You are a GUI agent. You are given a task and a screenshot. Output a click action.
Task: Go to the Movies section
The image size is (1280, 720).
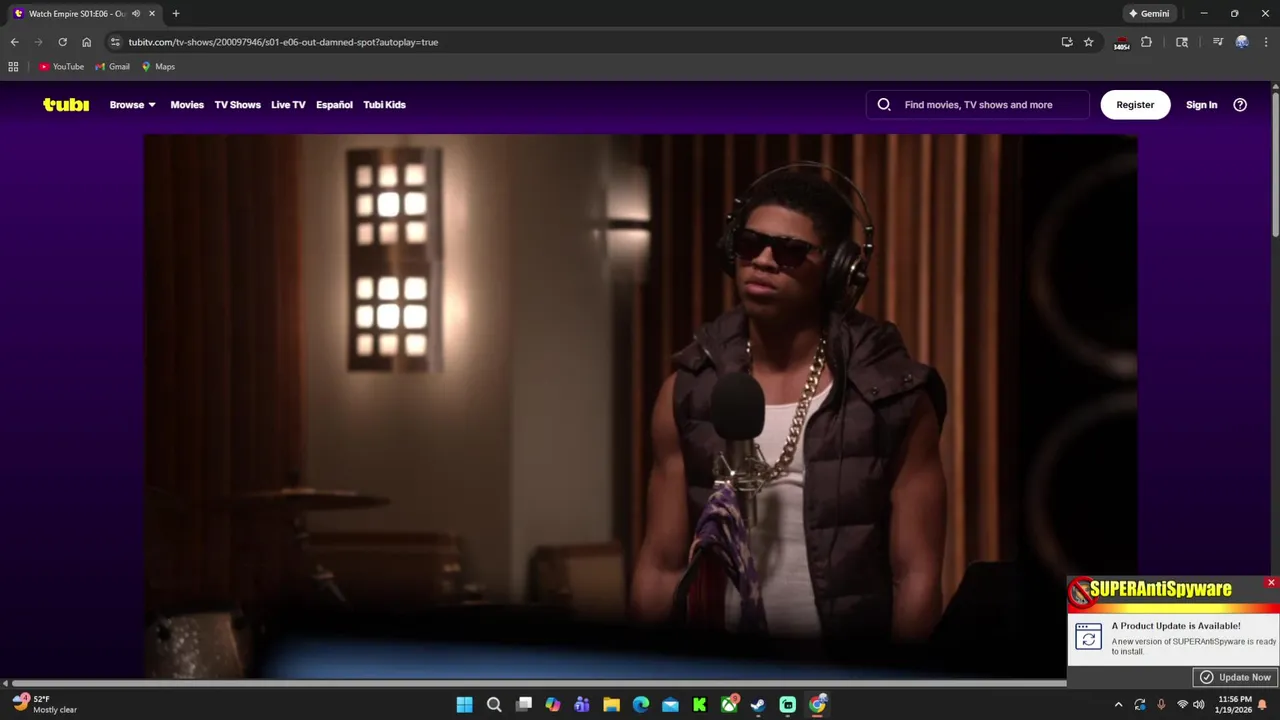[x=187, y=104]
